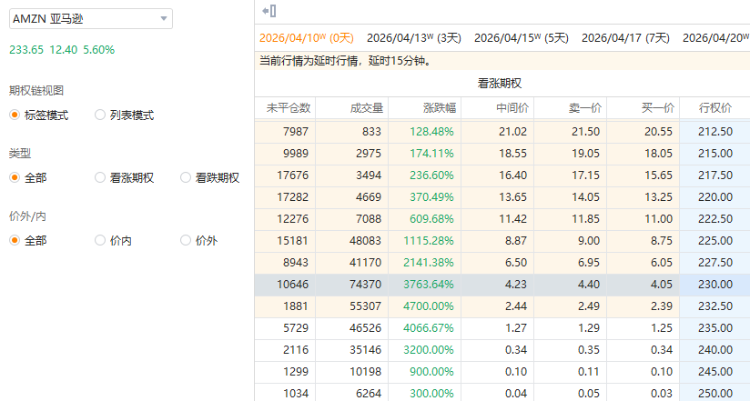Choose 价内 moneyness filter
Screen dimensions: 750x401
click(100, 240)
